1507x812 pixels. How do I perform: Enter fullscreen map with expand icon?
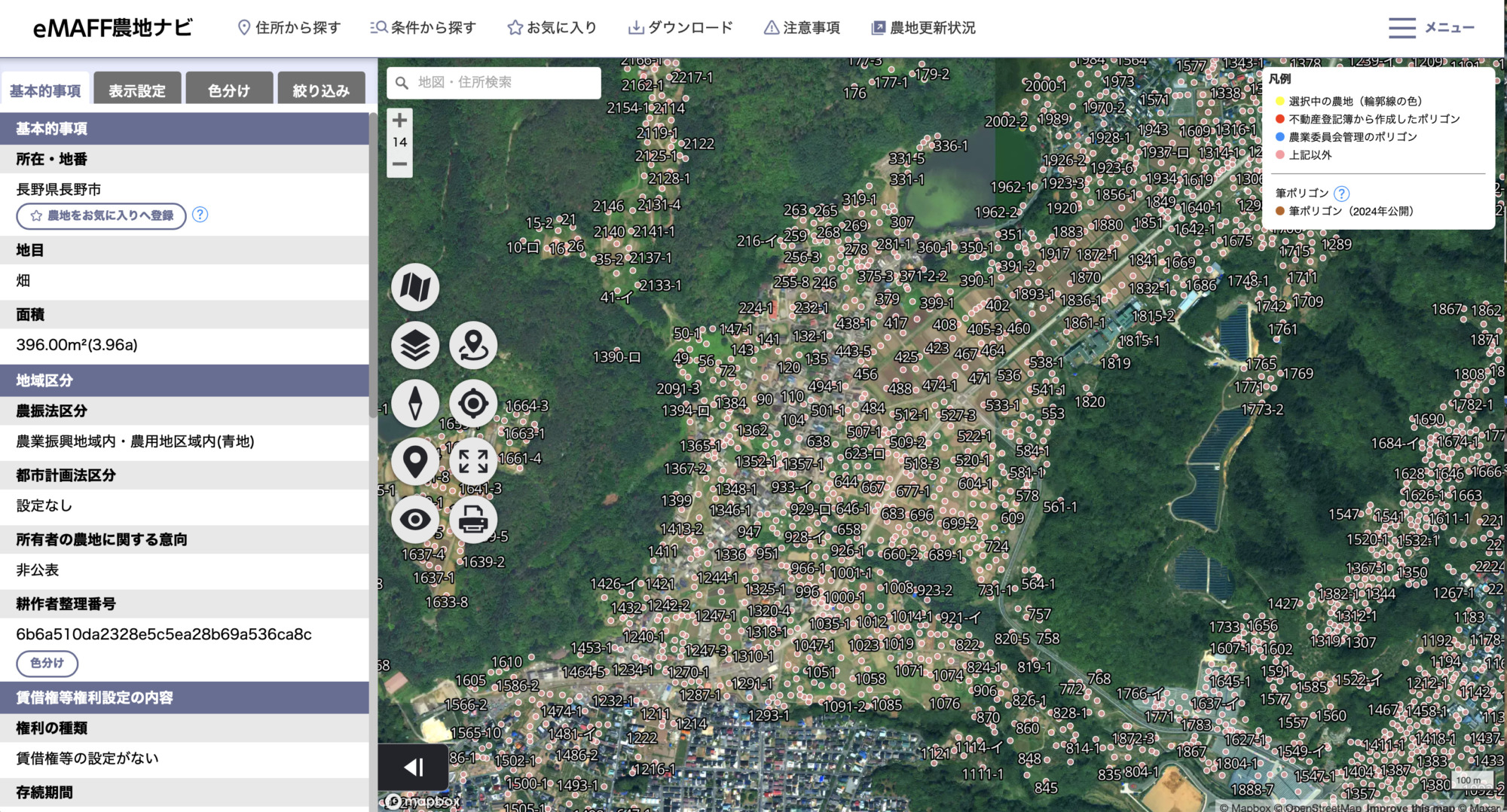473,461
